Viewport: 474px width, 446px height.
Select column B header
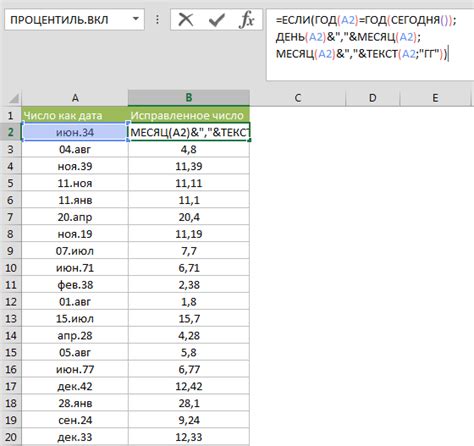pyautogui.click(x=189, y=98)
